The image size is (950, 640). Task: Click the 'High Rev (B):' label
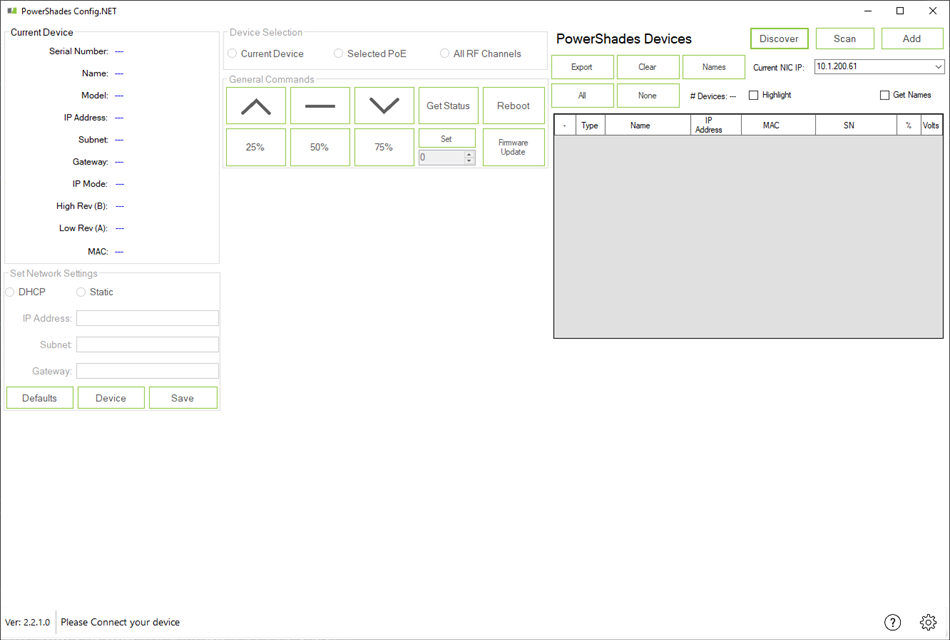click(82, 206)
